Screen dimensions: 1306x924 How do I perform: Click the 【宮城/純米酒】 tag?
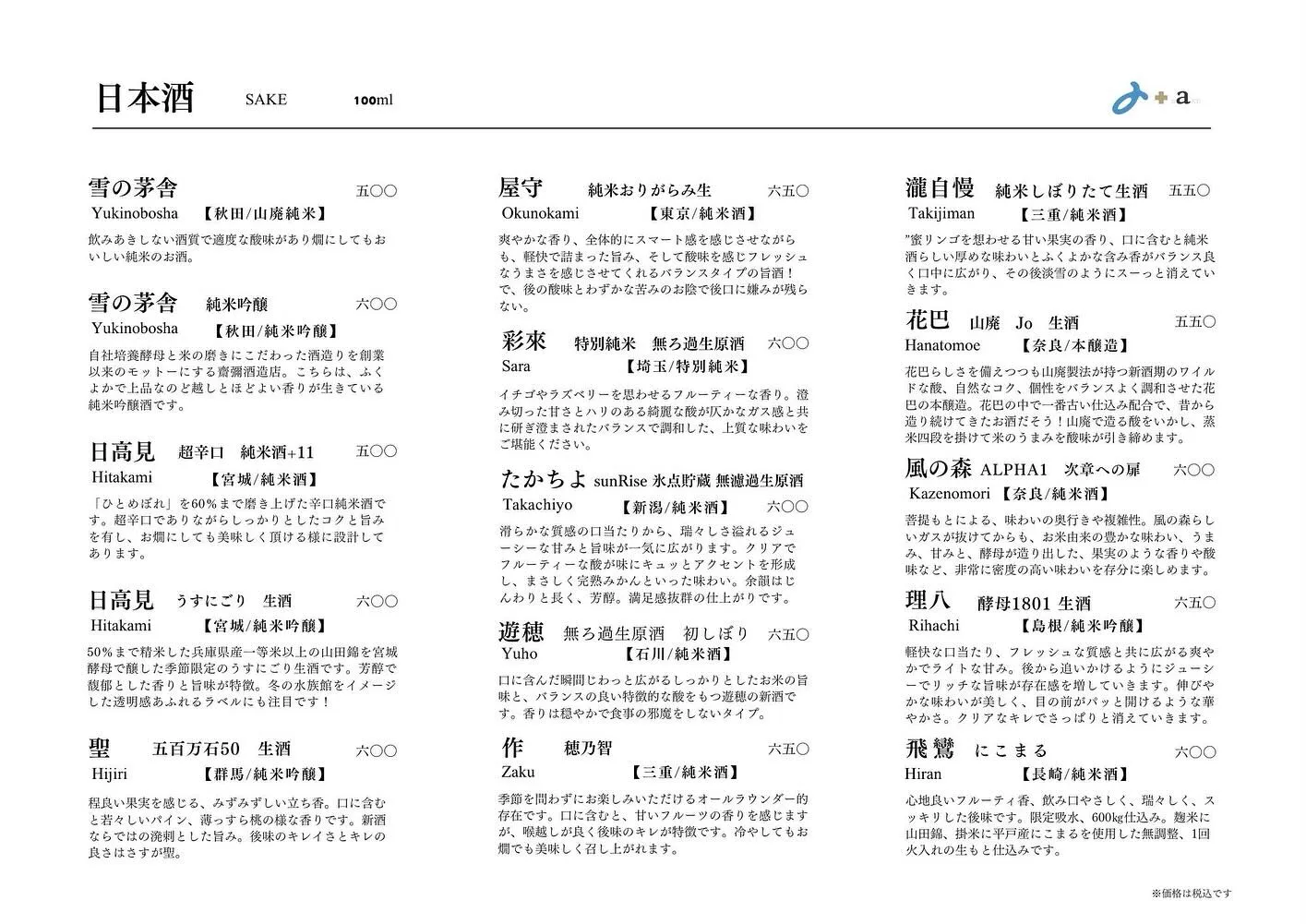264,480
